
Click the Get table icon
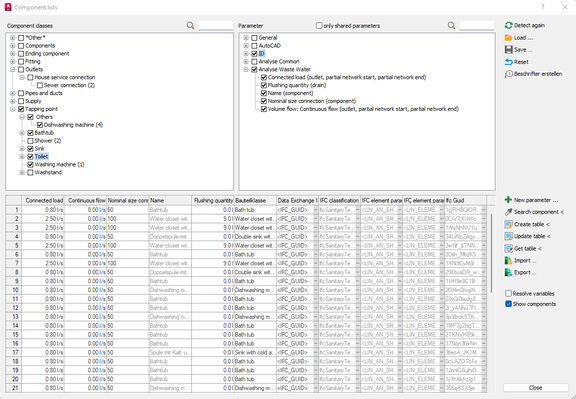point(508,249)
